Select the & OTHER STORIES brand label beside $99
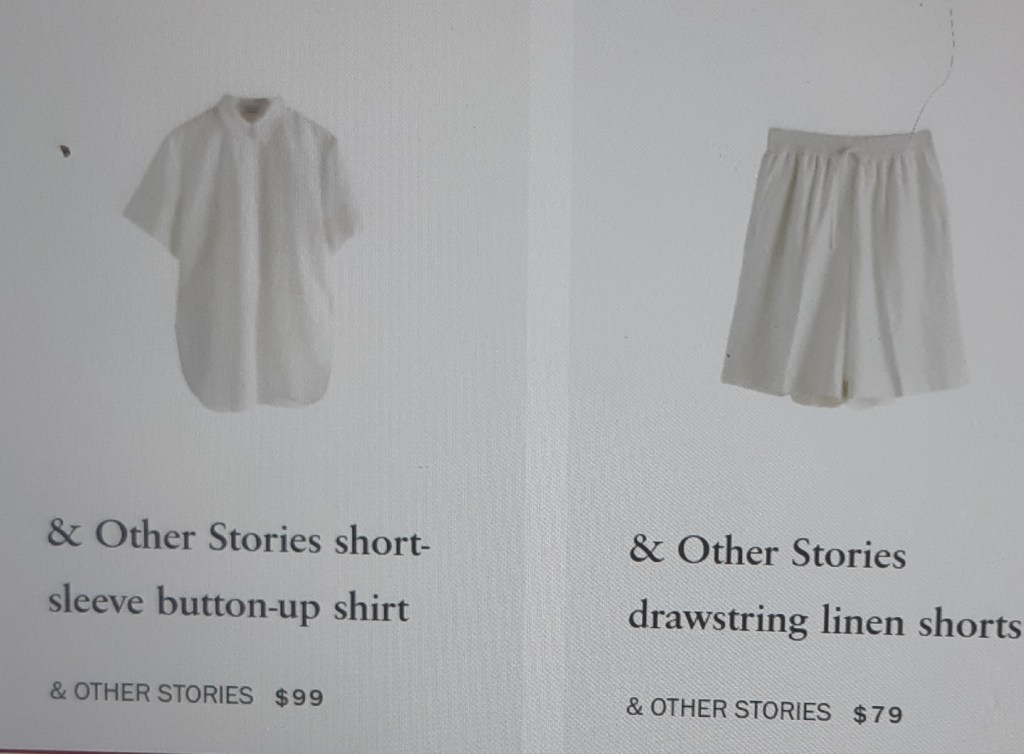The width and height of the screenshot is (1024, 754). 152,693
